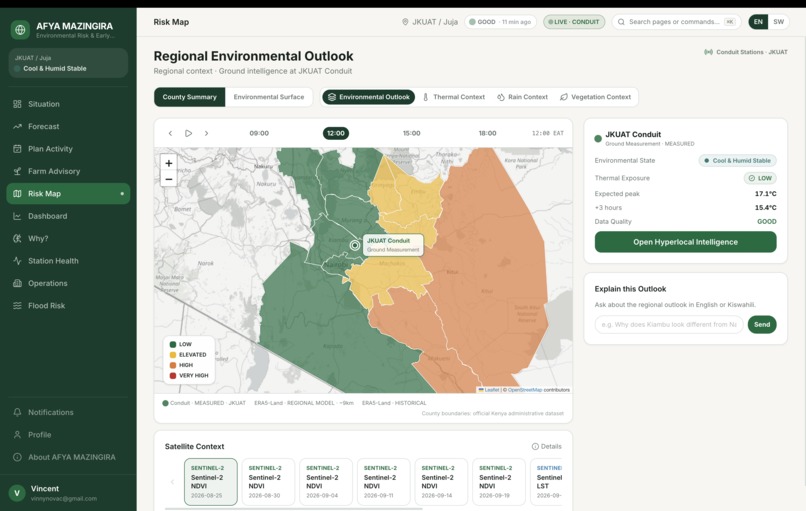Step timeline forward with right arrow
Screen dimensions: 806x511
point(207,134)
